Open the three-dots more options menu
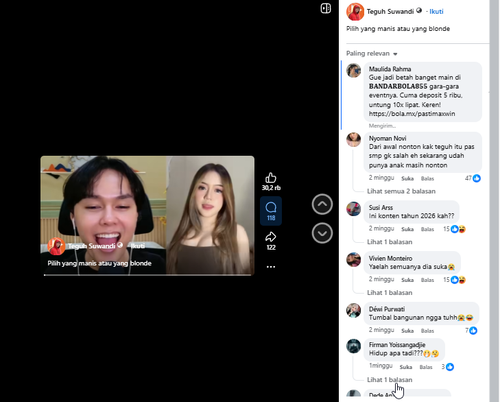The height and width of the screenshot is (402, 500). 271,267
